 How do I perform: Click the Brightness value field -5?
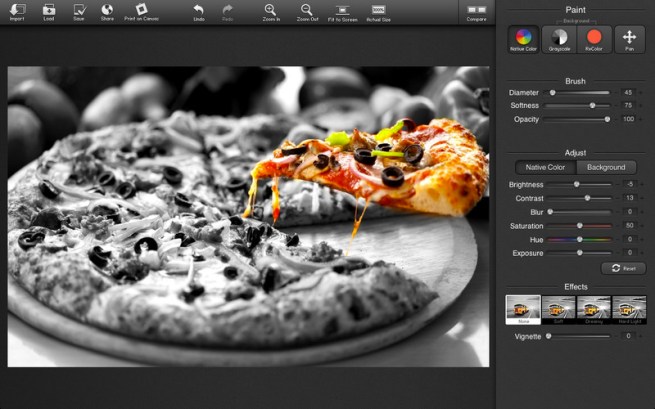[x=630, y=184]
